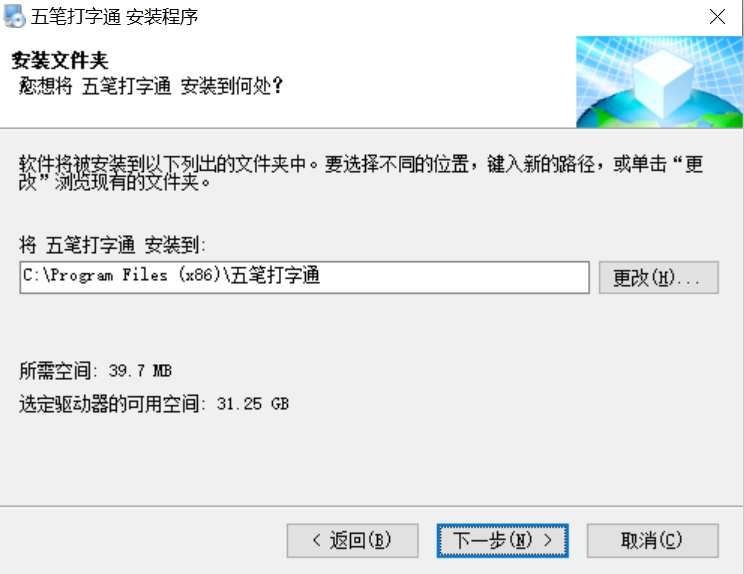Viewport: 744px width, 574px height.
Task: Click the 更改(H)... browse button
Action: [x=659, y=278]
